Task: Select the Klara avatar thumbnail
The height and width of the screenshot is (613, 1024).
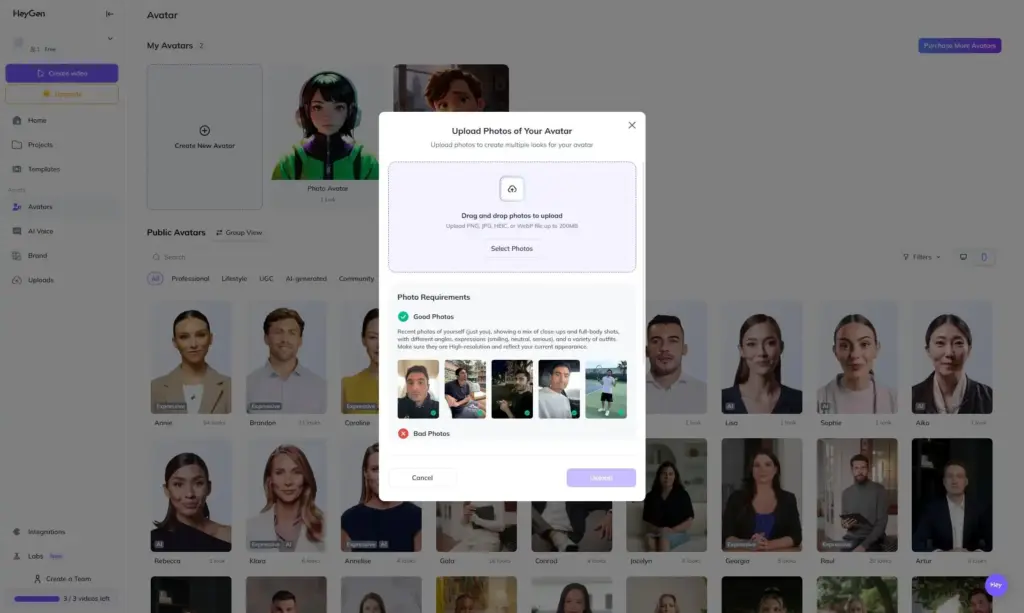Action: tap(286, 495)
